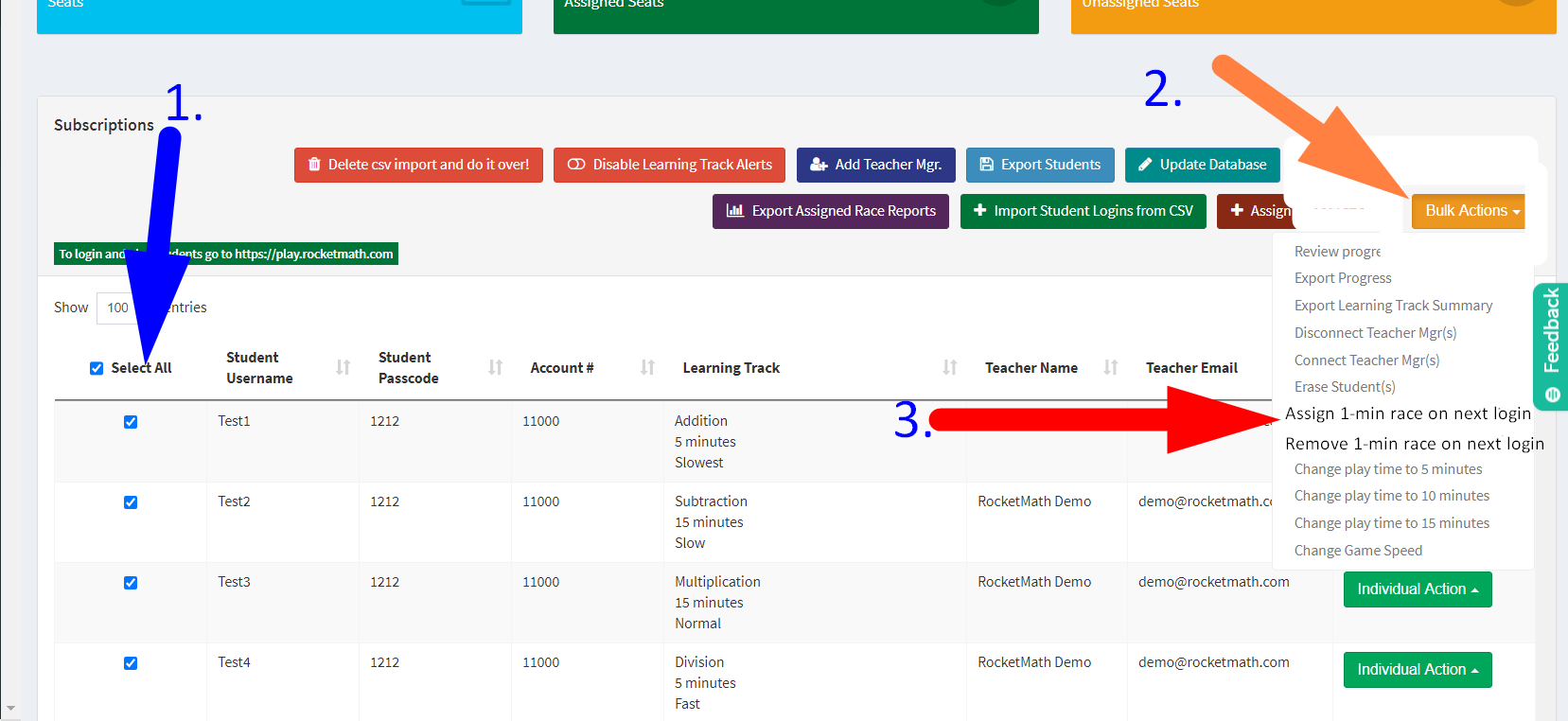Click the Show entries count field

coord(118,308)
